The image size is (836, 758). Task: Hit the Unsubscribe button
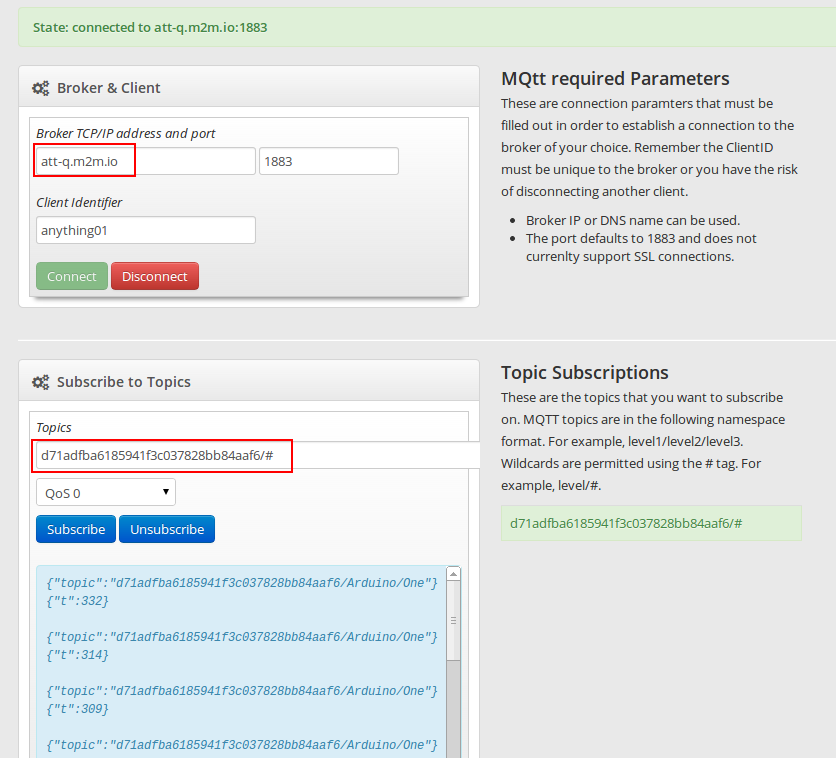[167, 529]
